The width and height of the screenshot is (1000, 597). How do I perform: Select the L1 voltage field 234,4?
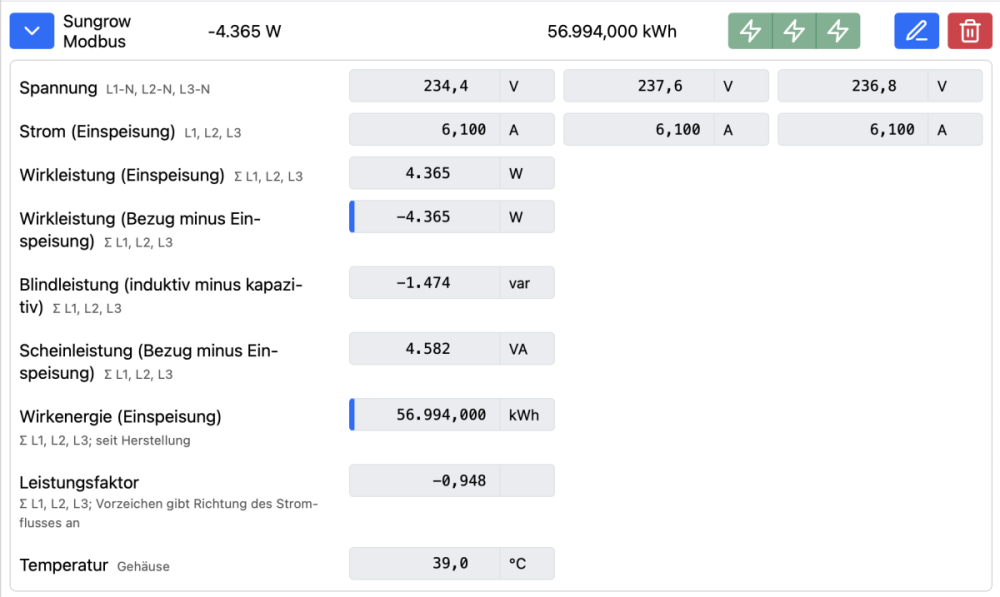pyautogui.click(x=425, y=85)
